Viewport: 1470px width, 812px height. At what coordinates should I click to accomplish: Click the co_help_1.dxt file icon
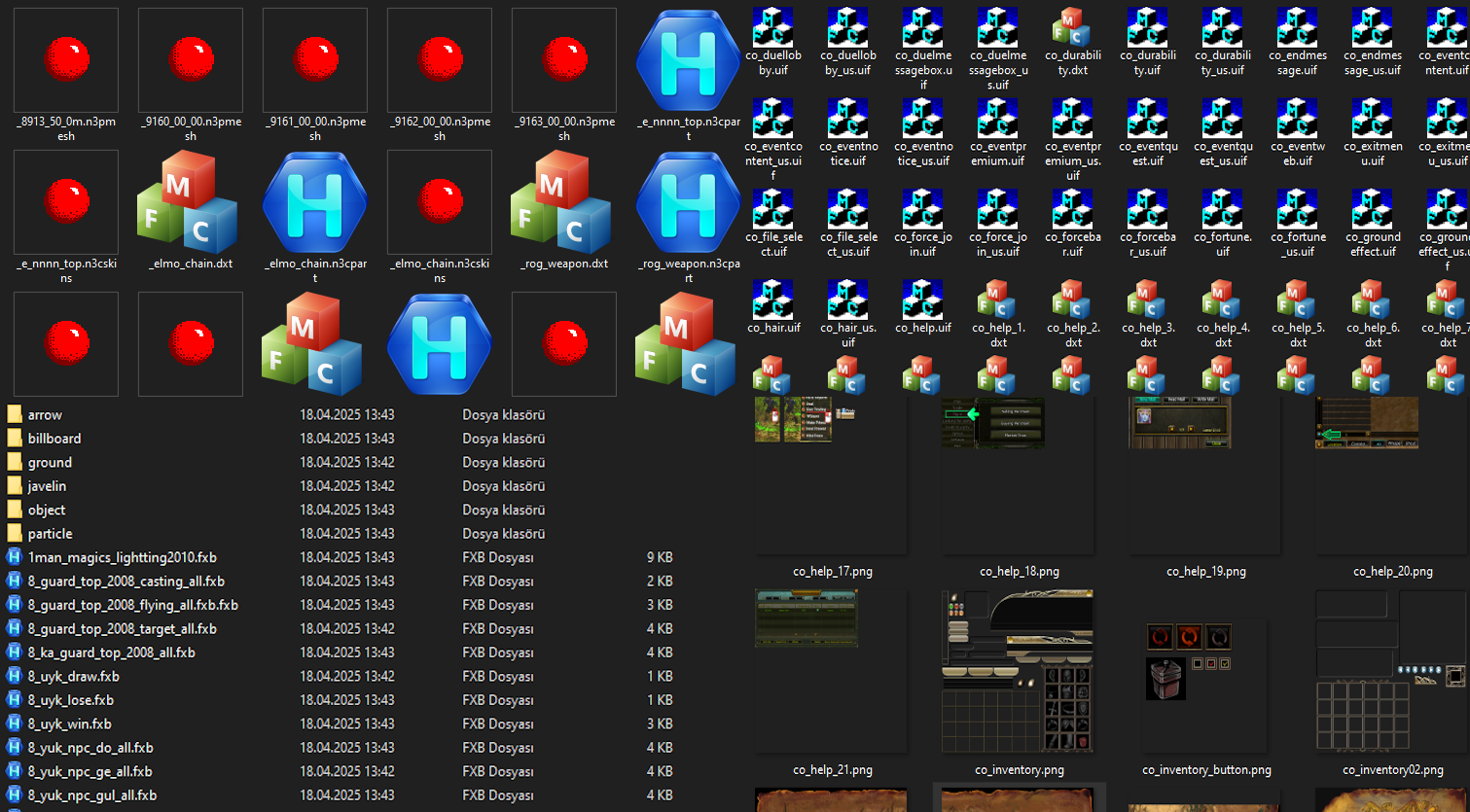(997, 300)
